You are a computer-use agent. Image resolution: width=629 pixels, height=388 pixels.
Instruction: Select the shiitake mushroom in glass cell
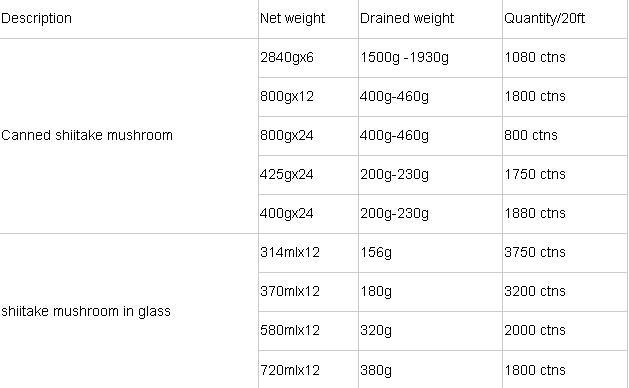[129, 311]
